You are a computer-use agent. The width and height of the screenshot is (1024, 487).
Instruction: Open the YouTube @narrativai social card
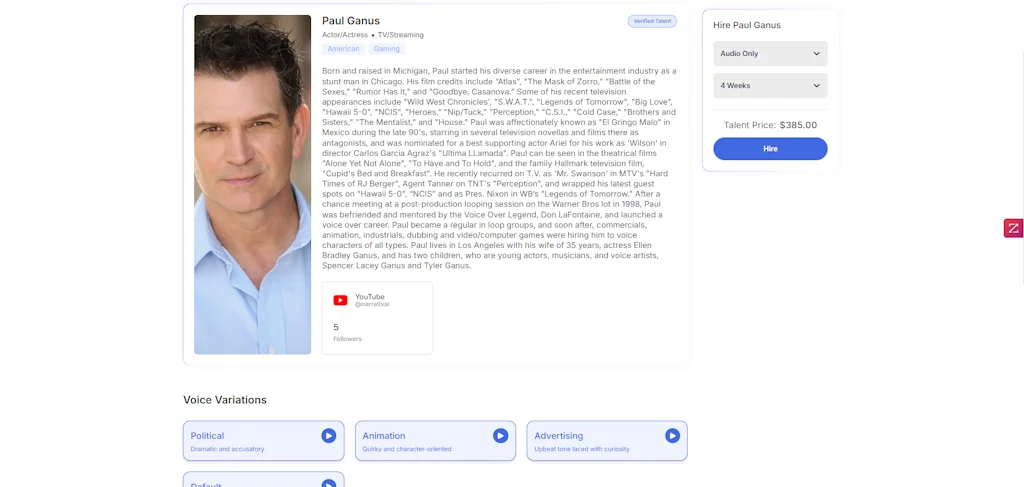click(x=377, y=318)
